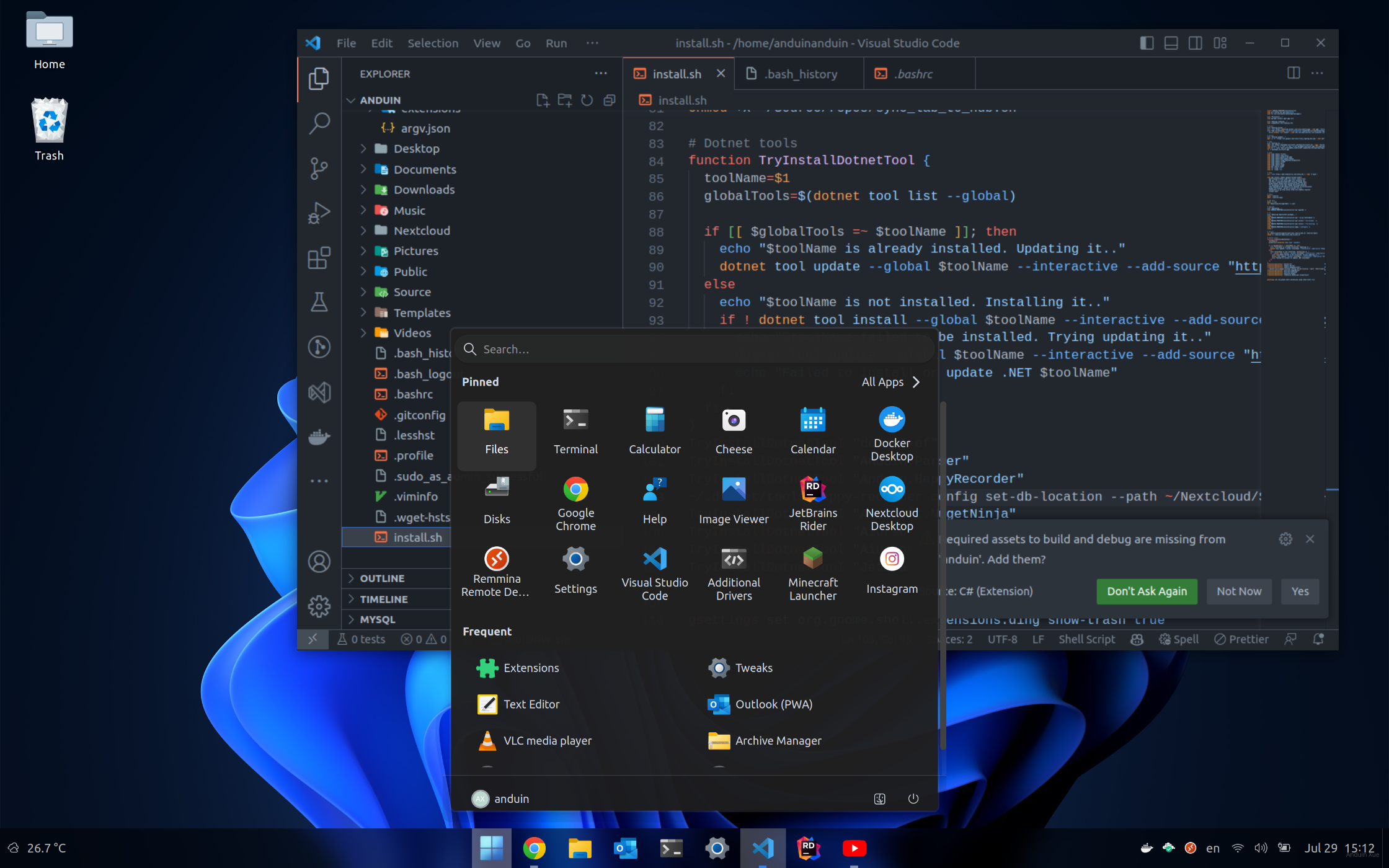Screen dimensions: 1389x868
Task: Toggle the Secondary Side Bar layout button
Action: [1195, 43]
